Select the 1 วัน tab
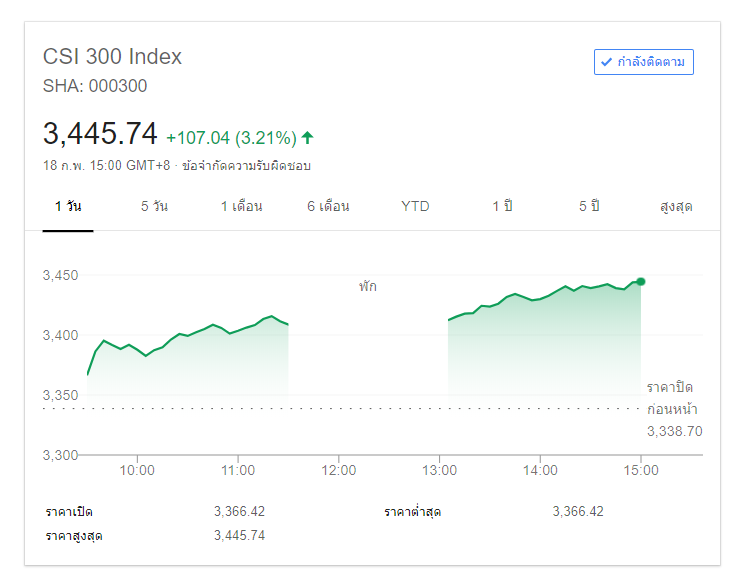This screenshot has height=581, width=739. pos(68,206)
